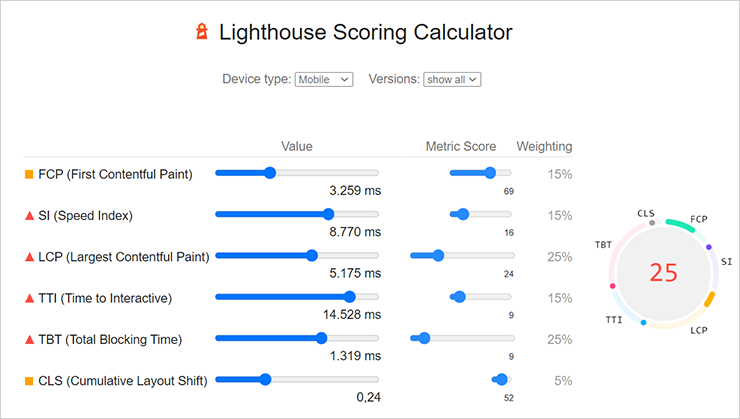Click the overall score 25 gauge
740x419 pixels.
point(664,273)
